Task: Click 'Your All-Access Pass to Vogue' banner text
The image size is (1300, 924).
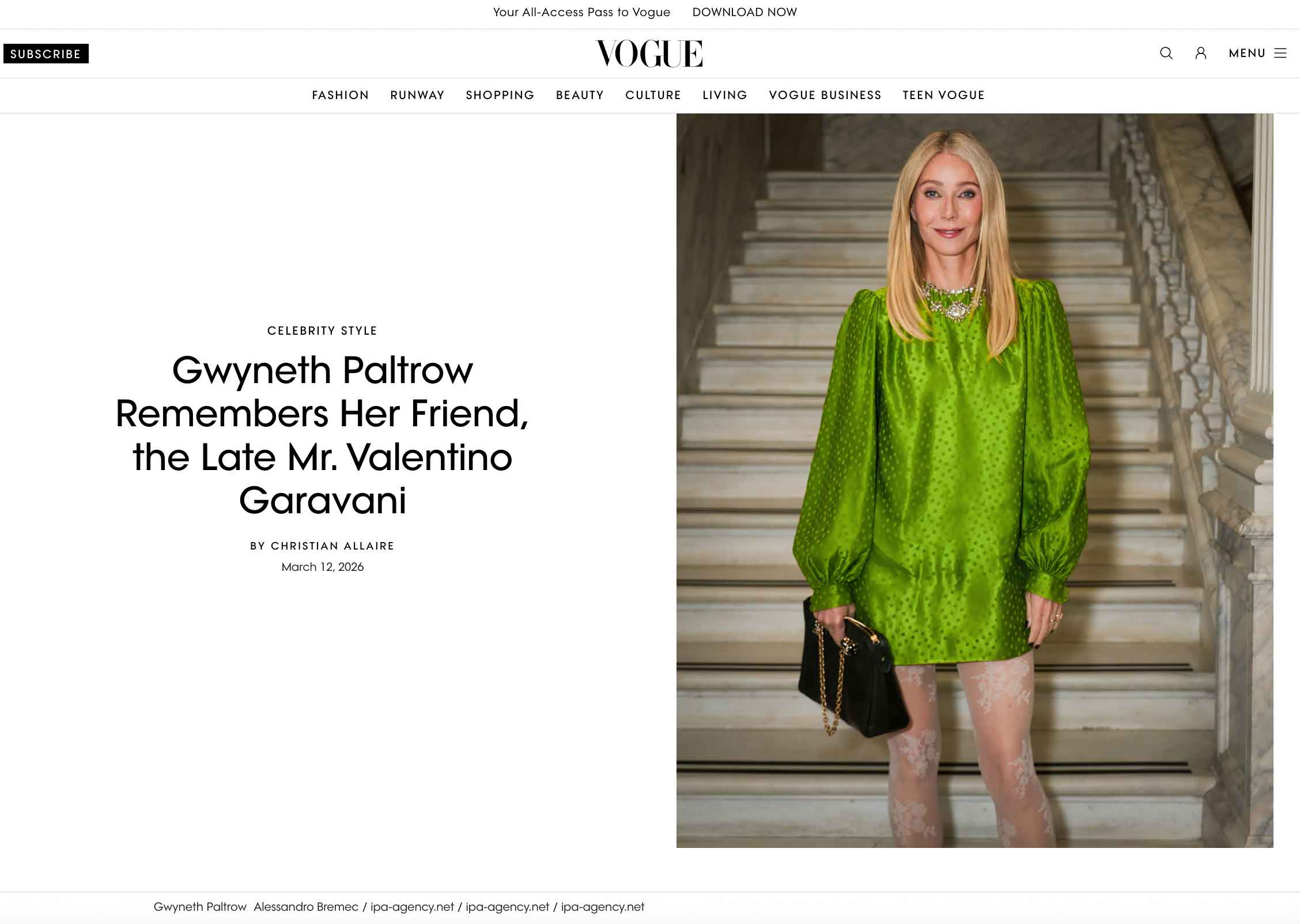Action: point(581,12)
